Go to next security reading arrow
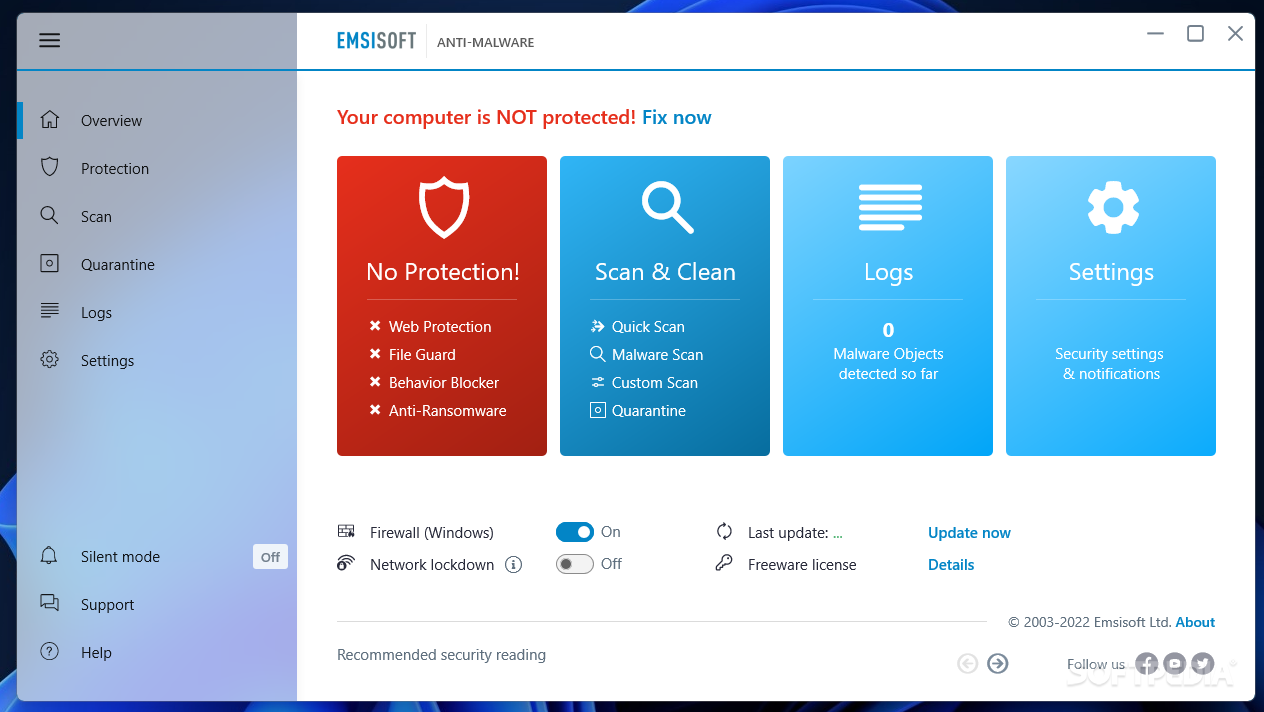 (x=998, y=663)
